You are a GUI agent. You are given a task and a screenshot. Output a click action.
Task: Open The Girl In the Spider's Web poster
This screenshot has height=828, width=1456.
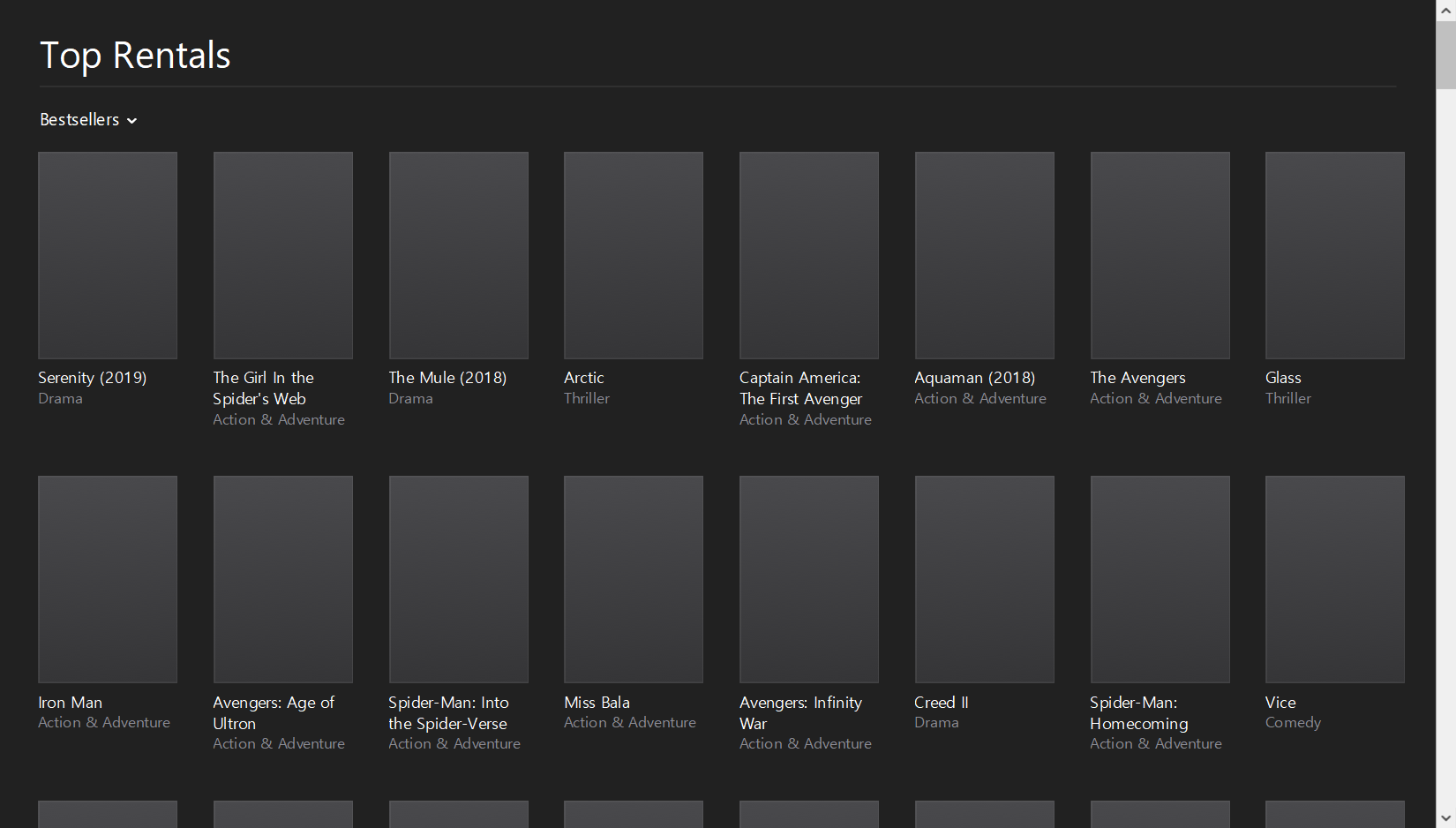pos(283,255)
